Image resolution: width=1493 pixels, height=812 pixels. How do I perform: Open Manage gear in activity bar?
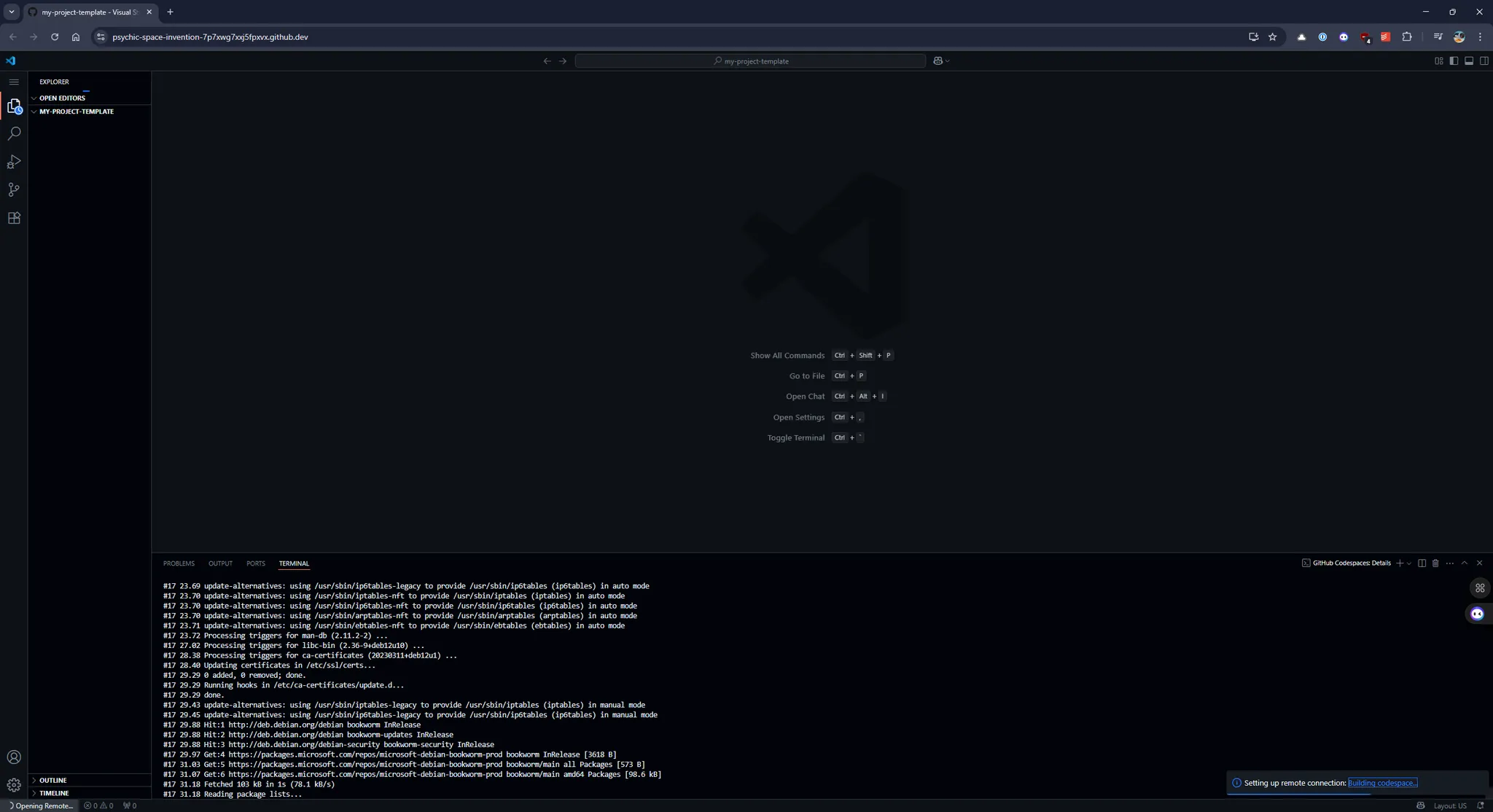click(14, 785)
